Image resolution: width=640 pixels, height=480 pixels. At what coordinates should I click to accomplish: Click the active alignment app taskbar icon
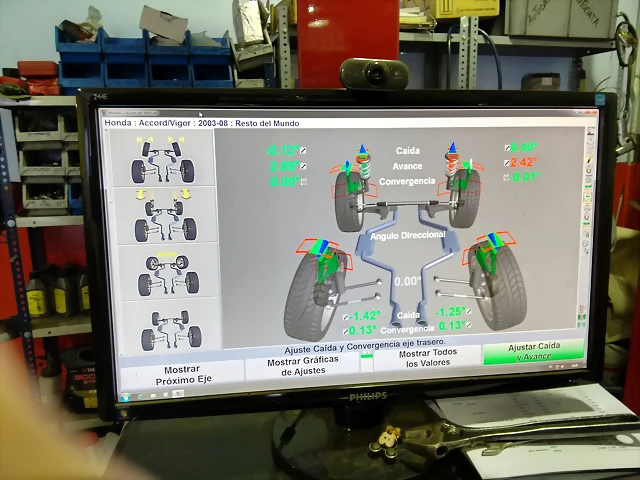coord(178,393)
